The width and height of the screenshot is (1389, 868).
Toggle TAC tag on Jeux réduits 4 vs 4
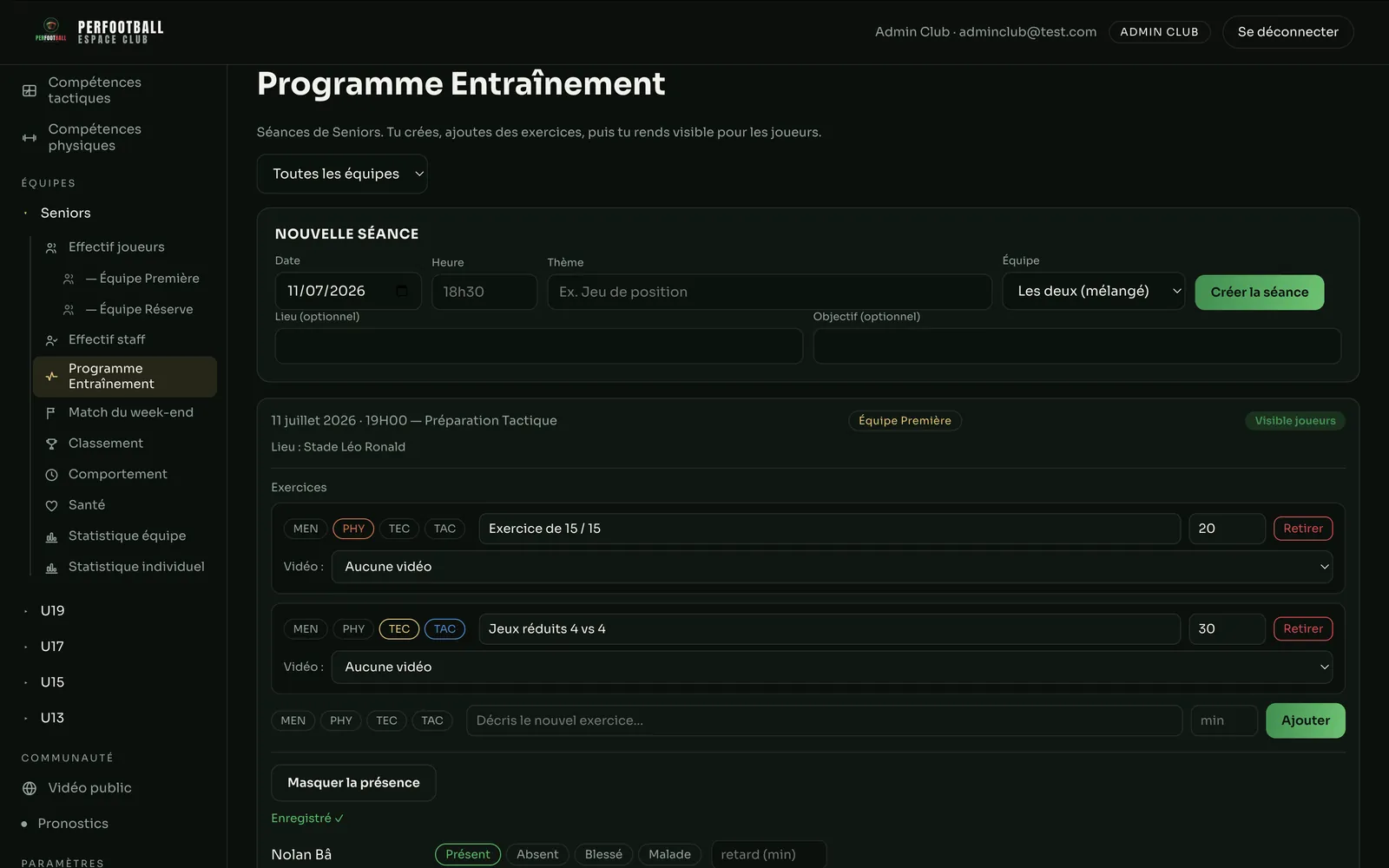click(x=444, y=629)
